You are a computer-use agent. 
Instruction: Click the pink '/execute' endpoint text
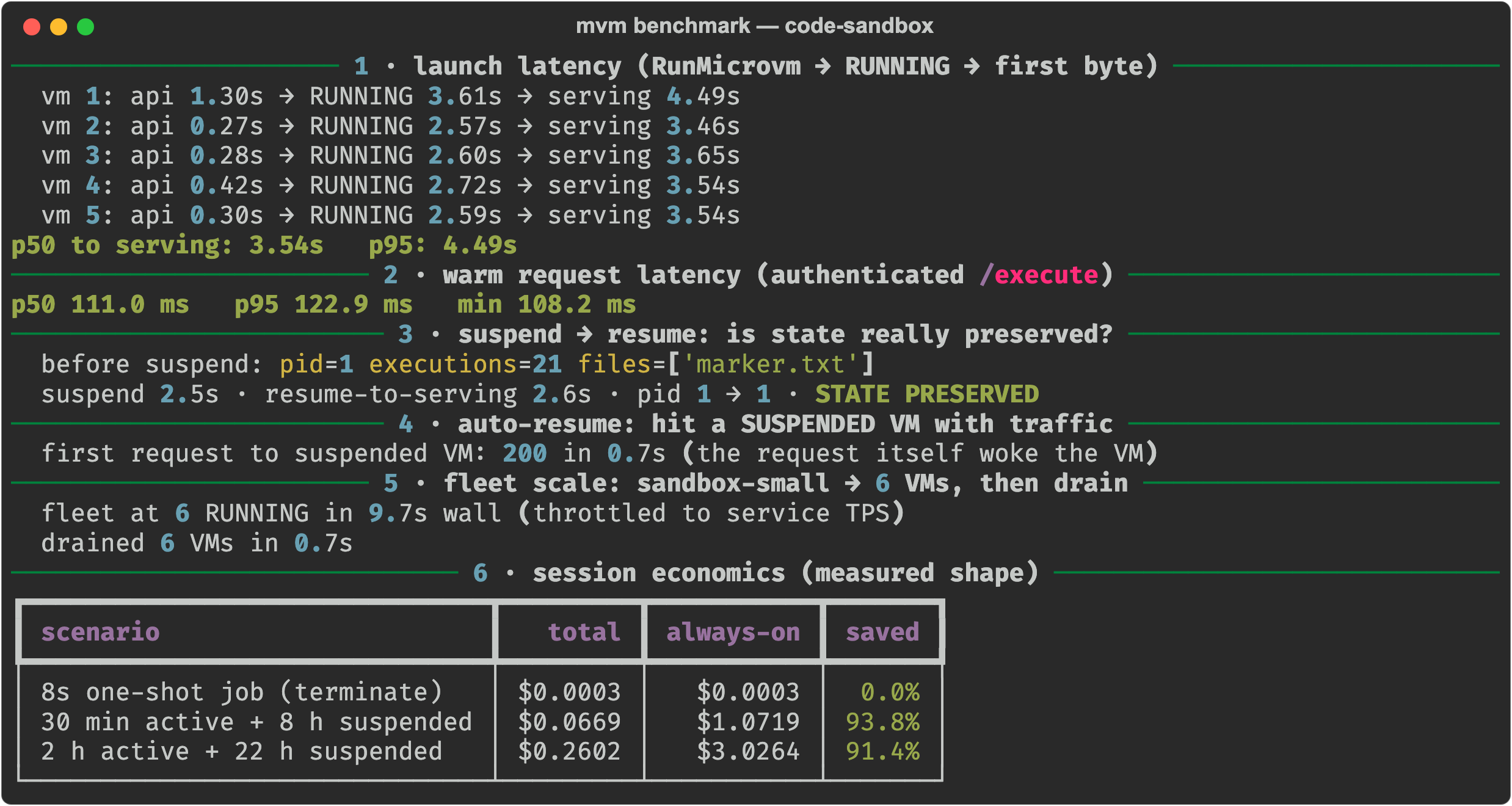(x=1039, y=275)
